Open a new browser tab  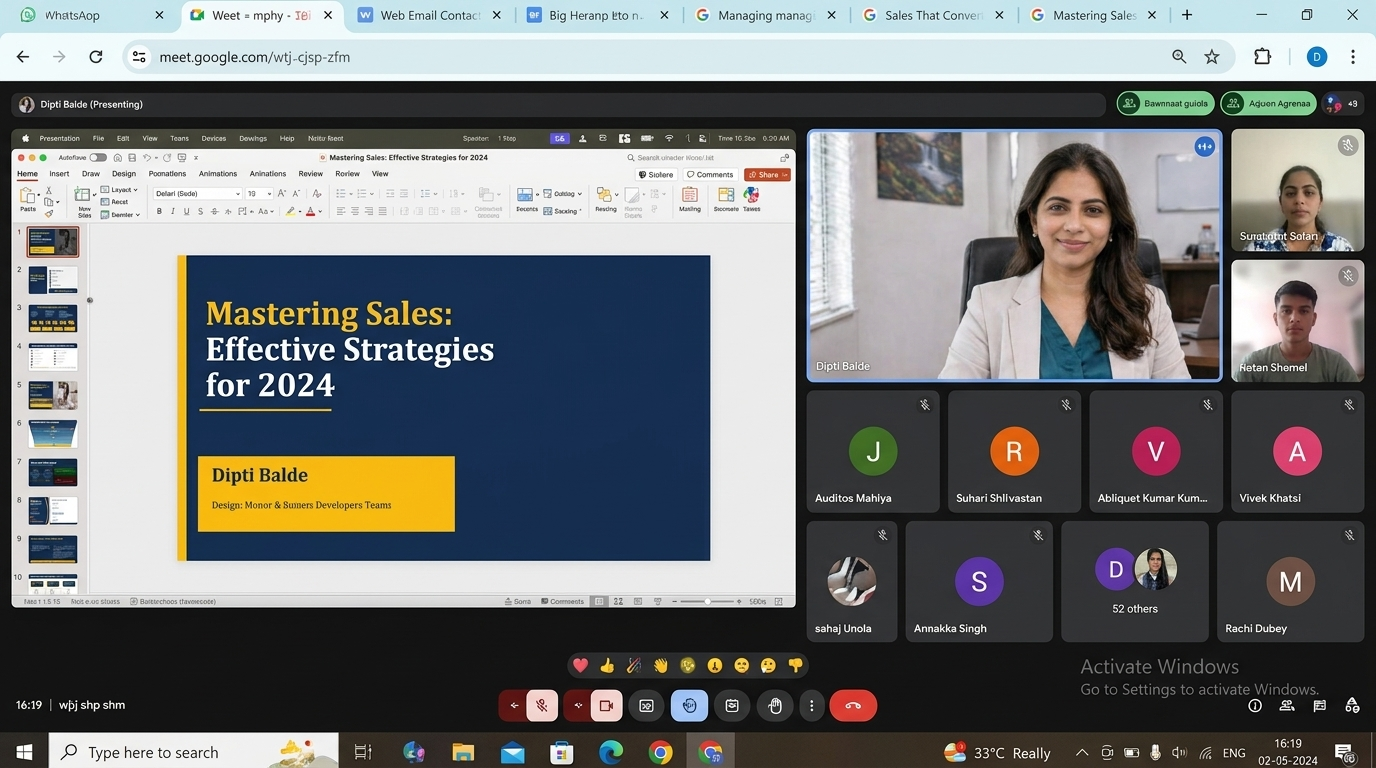(x=1187, y=15)
